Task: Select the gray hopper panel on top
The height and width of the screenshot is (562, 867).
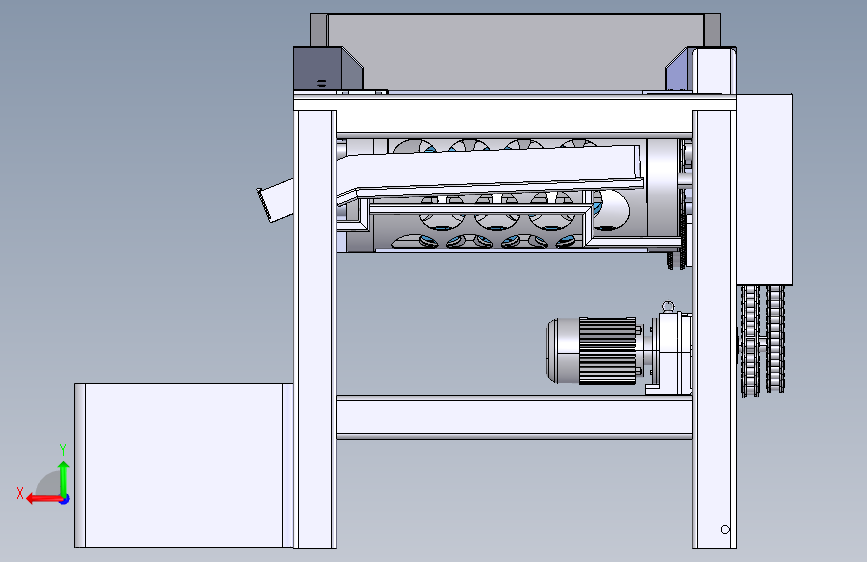Action: [515, 52]
